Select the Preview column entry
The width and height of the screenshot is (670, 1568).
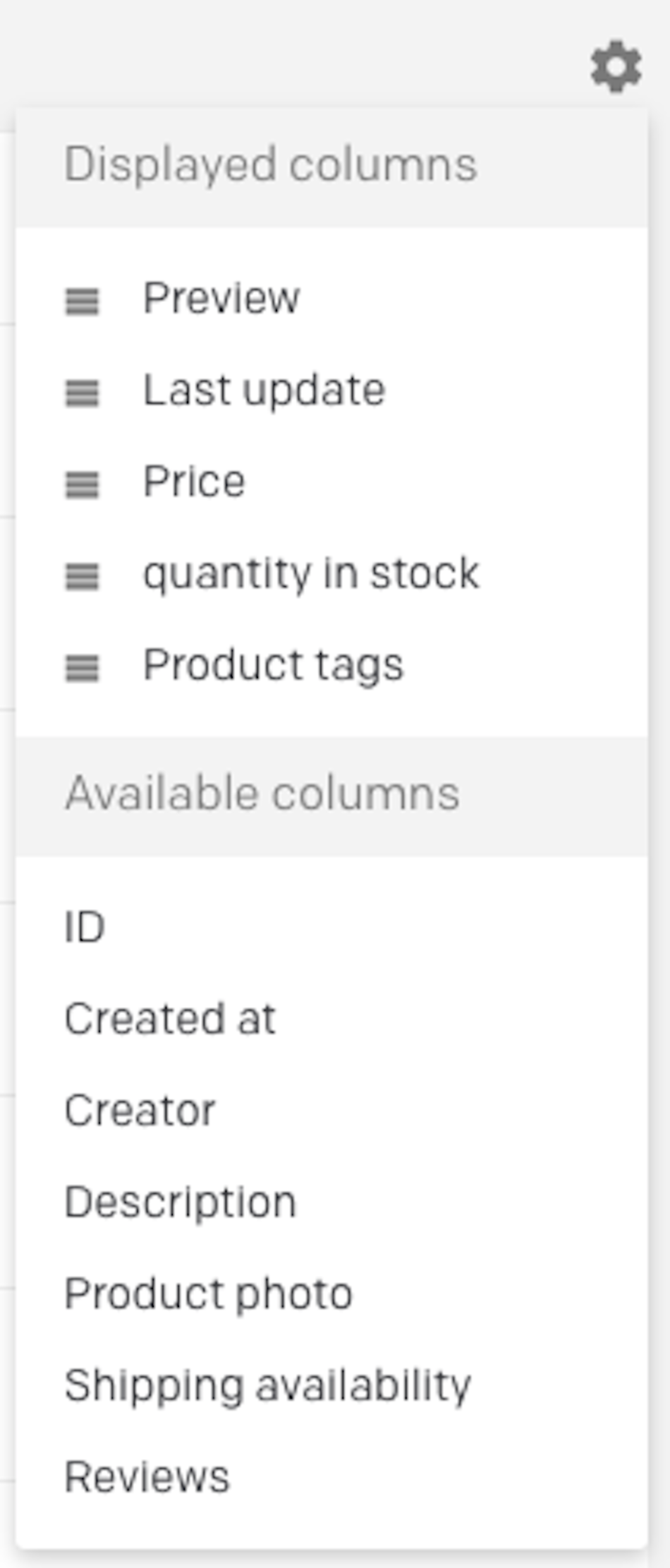[219, 297]
